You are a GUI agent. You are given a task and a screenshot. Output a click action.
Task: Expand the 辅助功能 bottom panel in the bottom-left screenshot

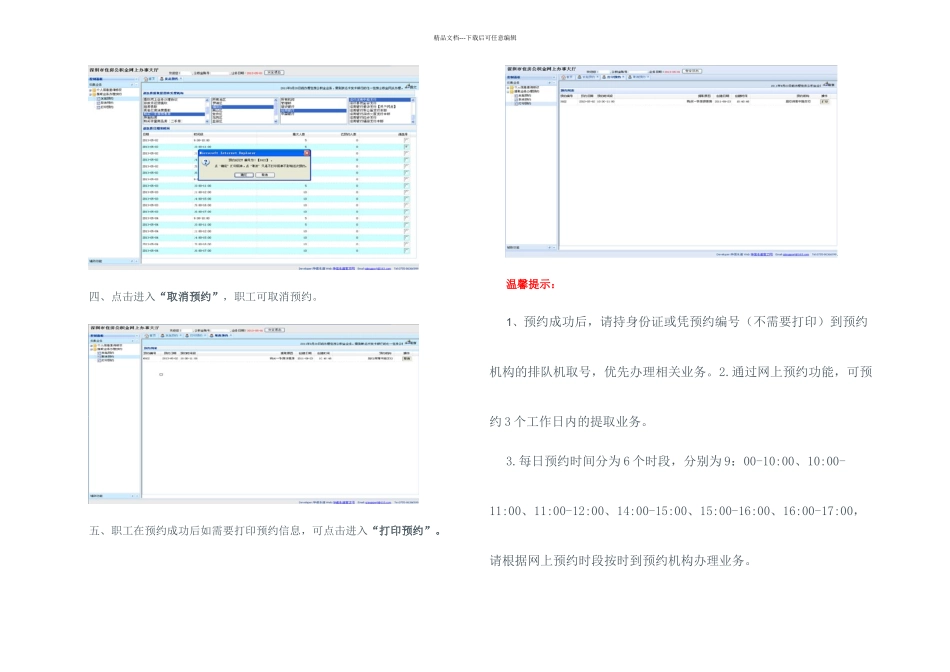[x=132, y=496]
